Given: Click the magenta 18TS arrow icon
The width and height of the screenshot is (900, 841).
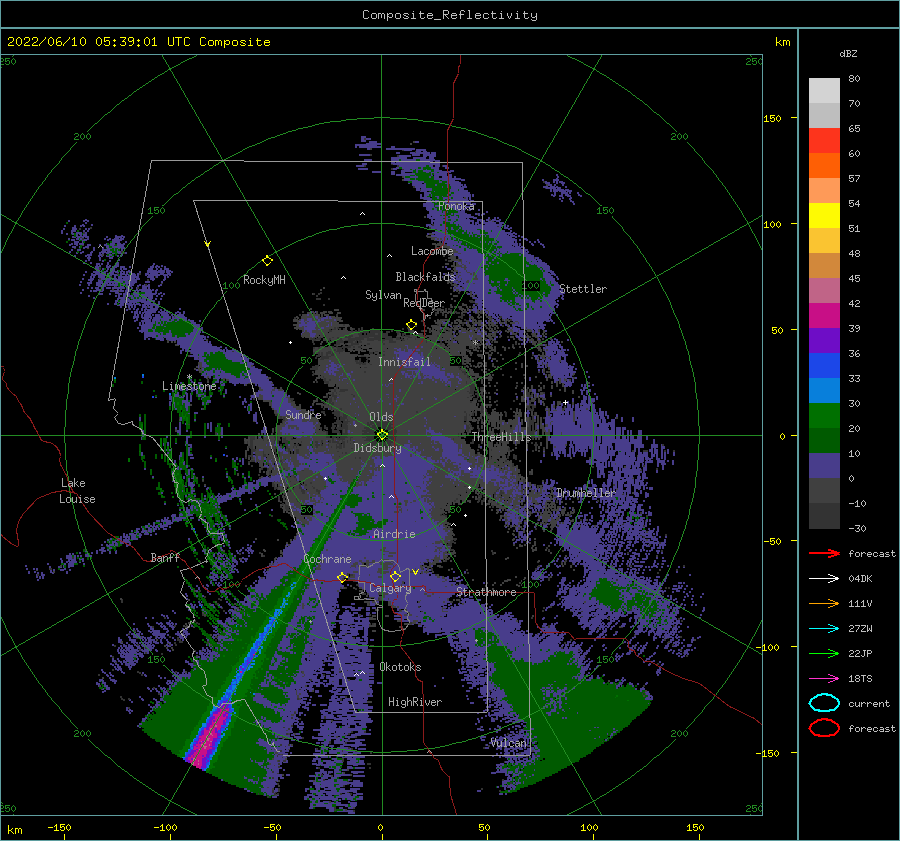Looking at the screenshot, I should click(824, 679).
